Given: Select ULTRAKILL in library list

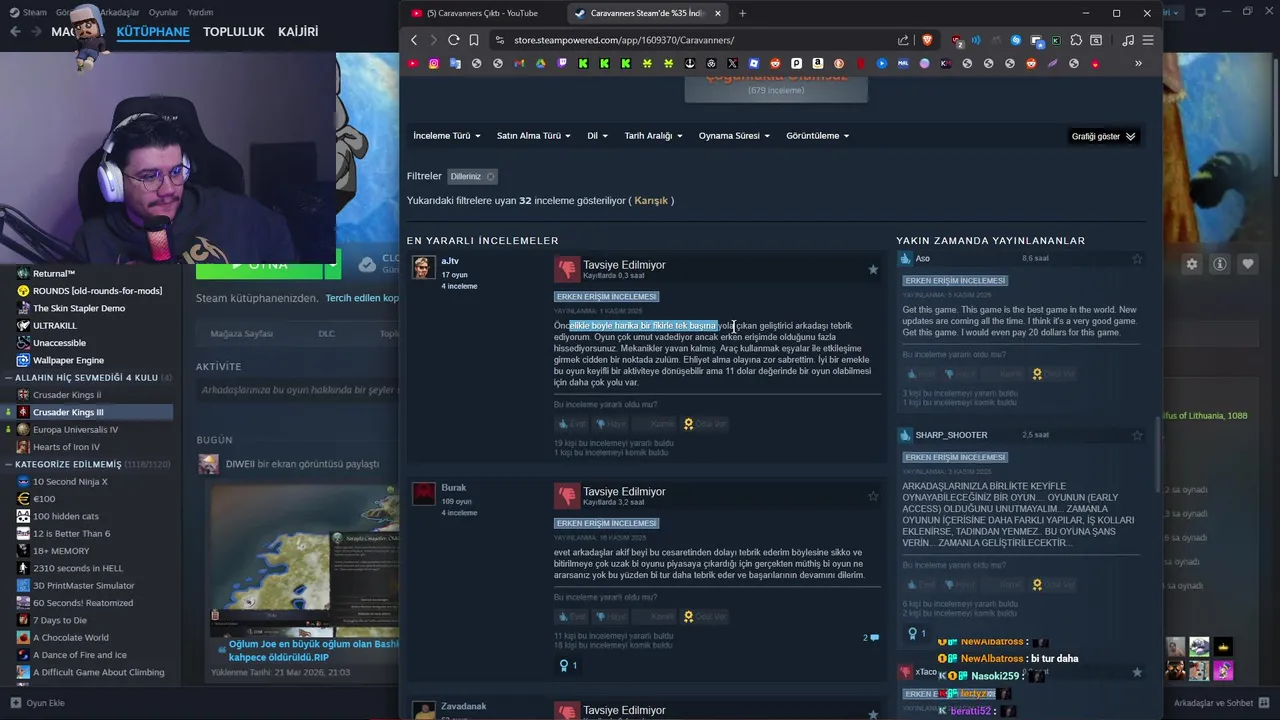Looking at the screenshot, I should pos(56,326).
